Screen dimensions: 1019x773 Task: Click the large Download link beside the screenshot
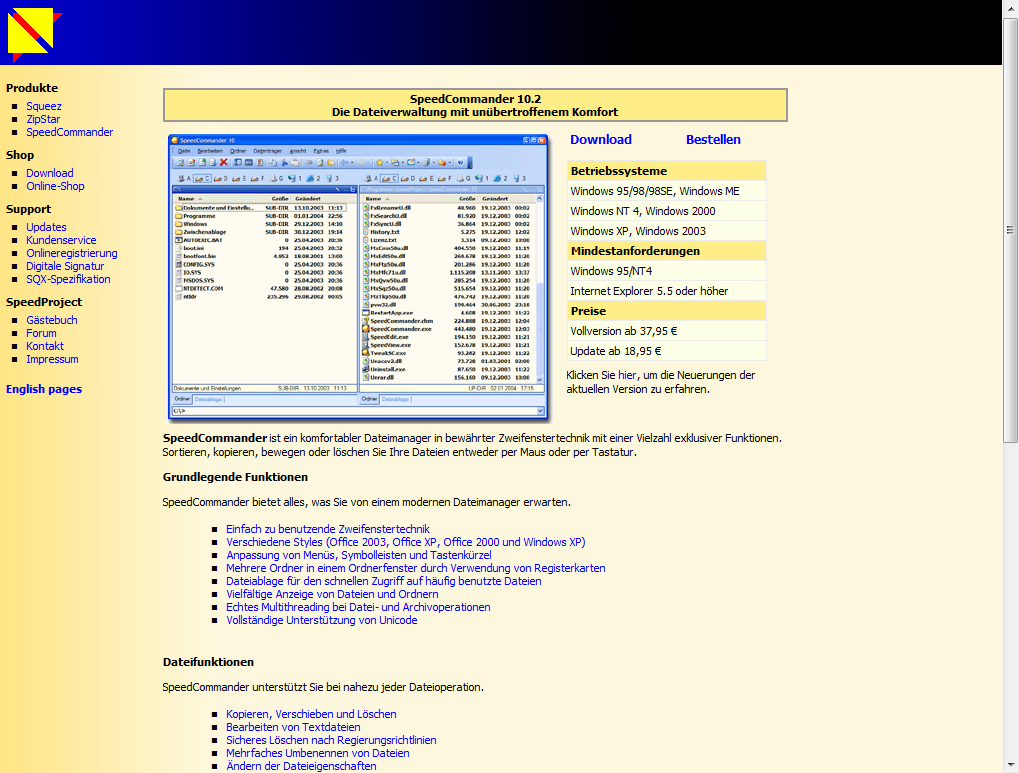click(x=600, y=139)
